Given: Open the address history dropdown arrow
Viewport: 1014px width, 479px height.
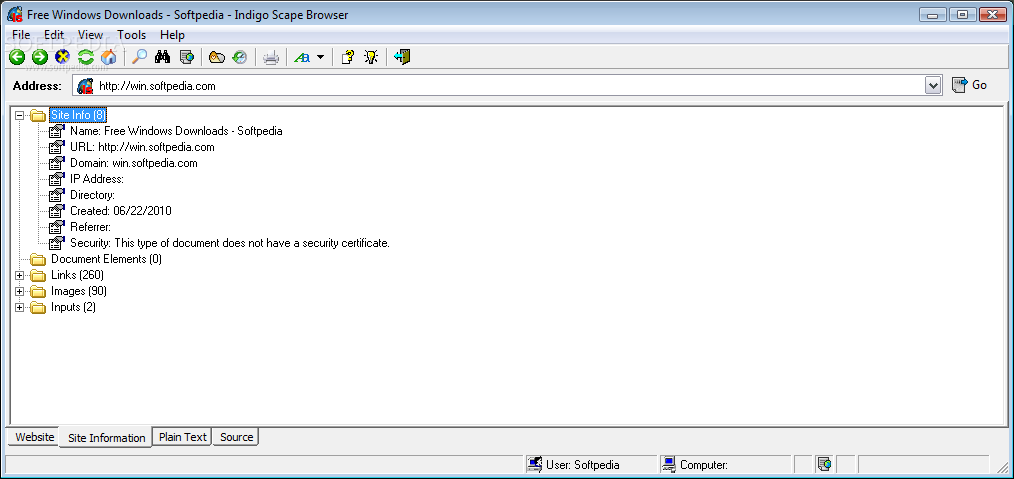Looking at the screenshot, I should click(x=933, y=85).
